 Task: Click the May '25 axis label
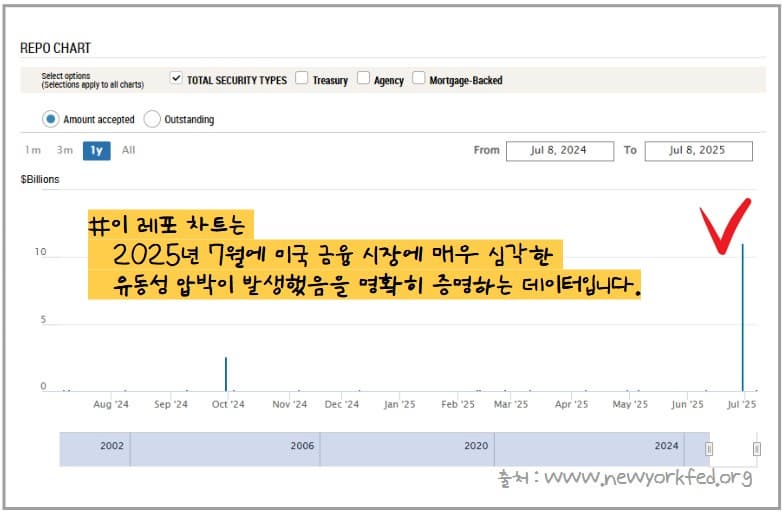(630, 404)
